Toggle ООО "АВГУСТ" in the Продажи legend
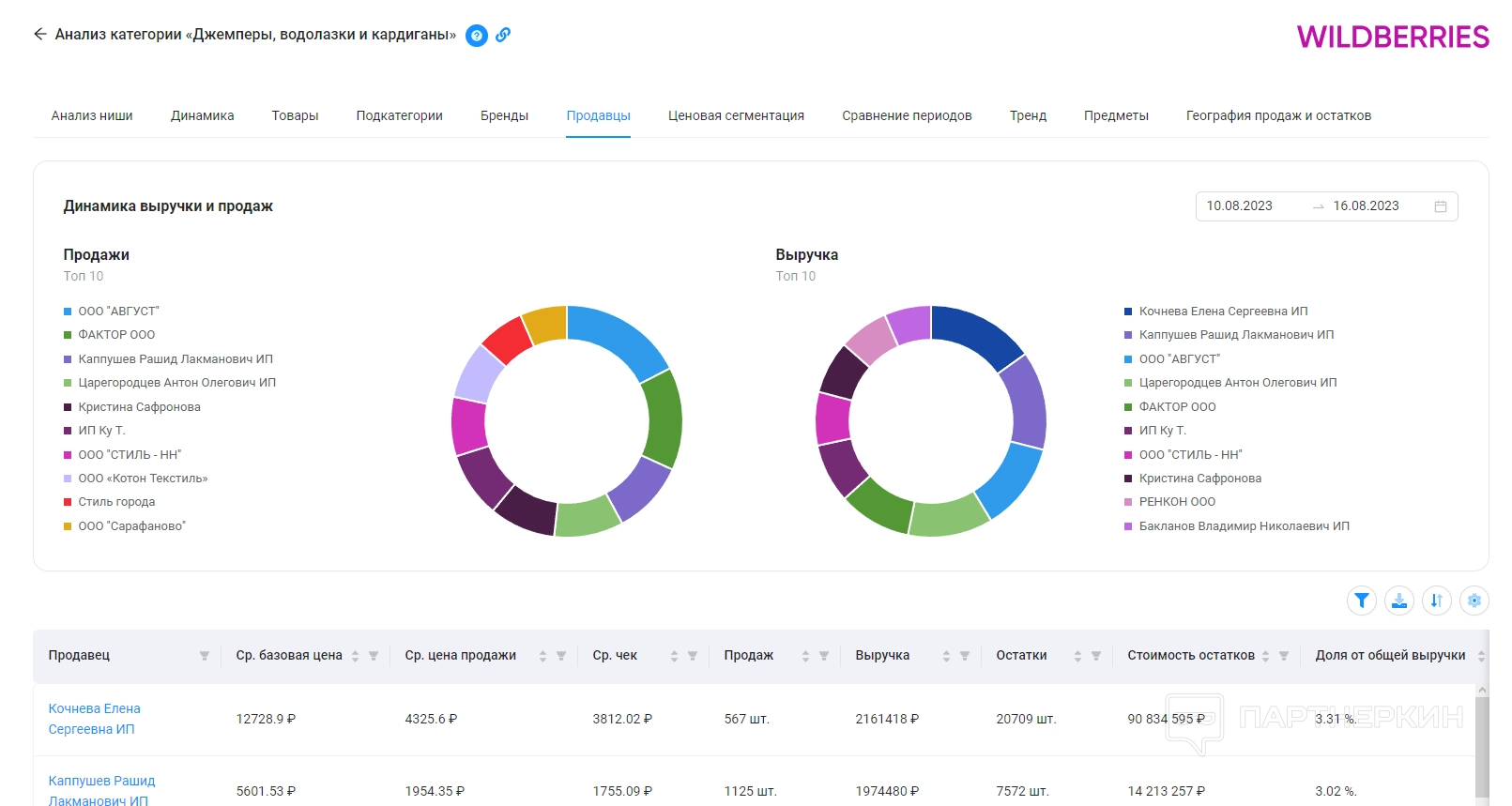Screen dimensions: 1512x806 click(x=118, y=312)
